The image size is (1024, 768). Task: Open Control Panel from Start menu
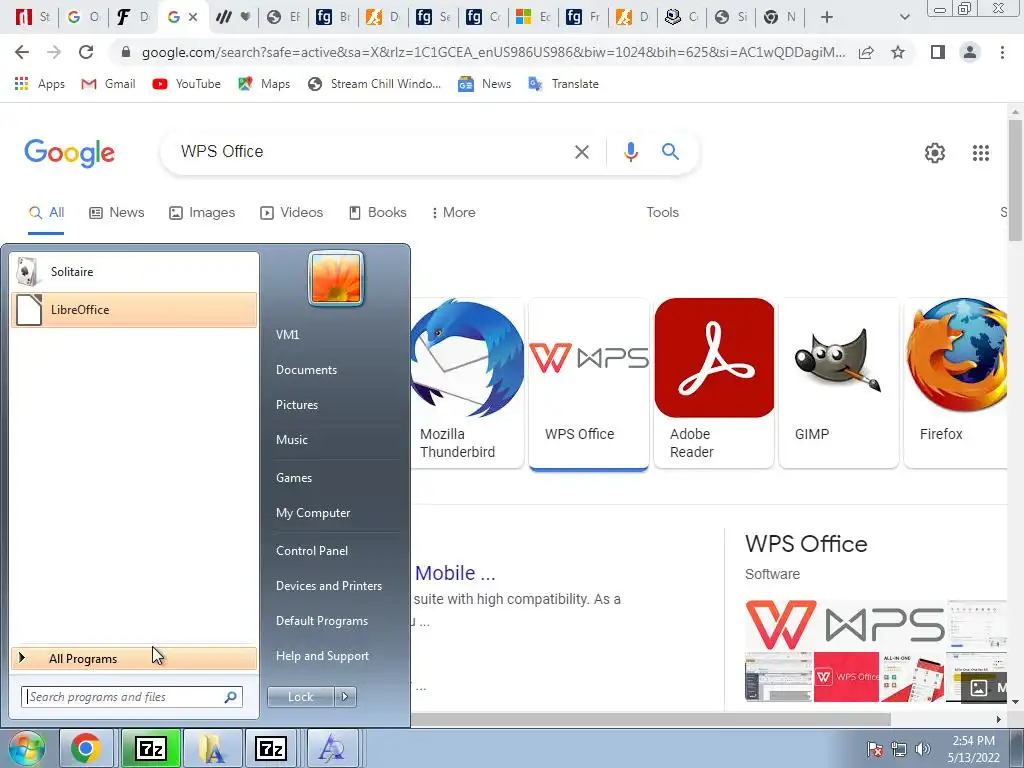pos(312,551)
